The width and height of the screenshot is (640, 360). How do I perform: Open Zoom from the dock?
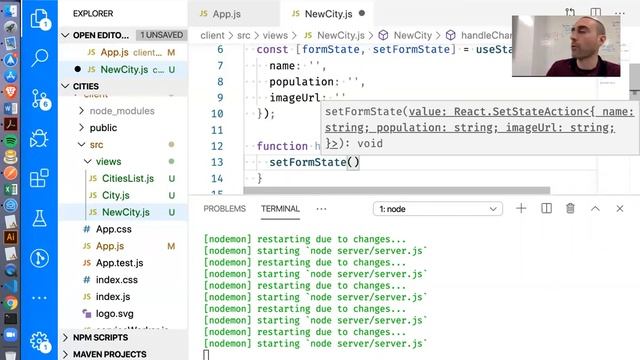tap(11, 335)
